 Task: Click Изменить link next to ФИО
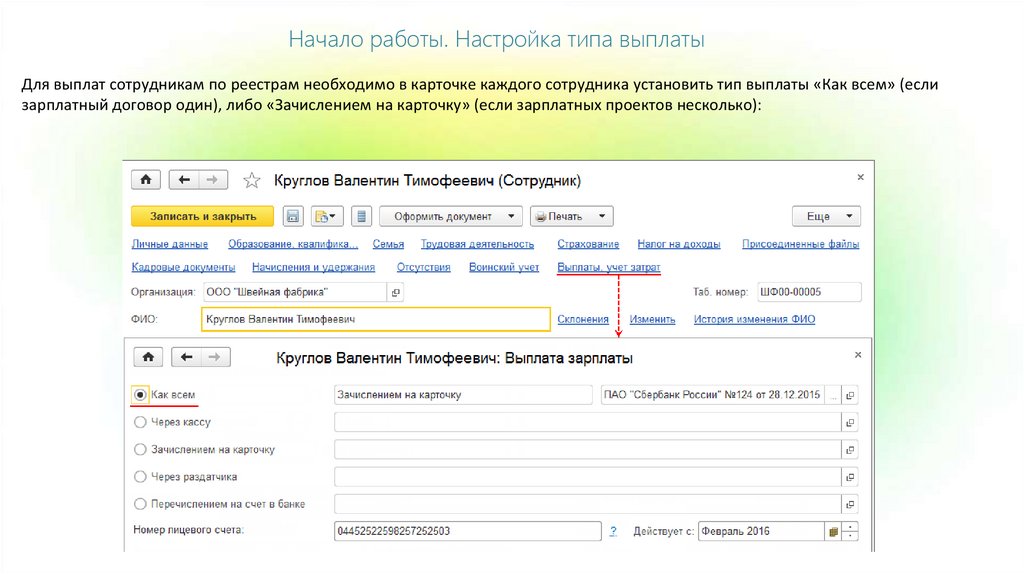pos(652,319)
